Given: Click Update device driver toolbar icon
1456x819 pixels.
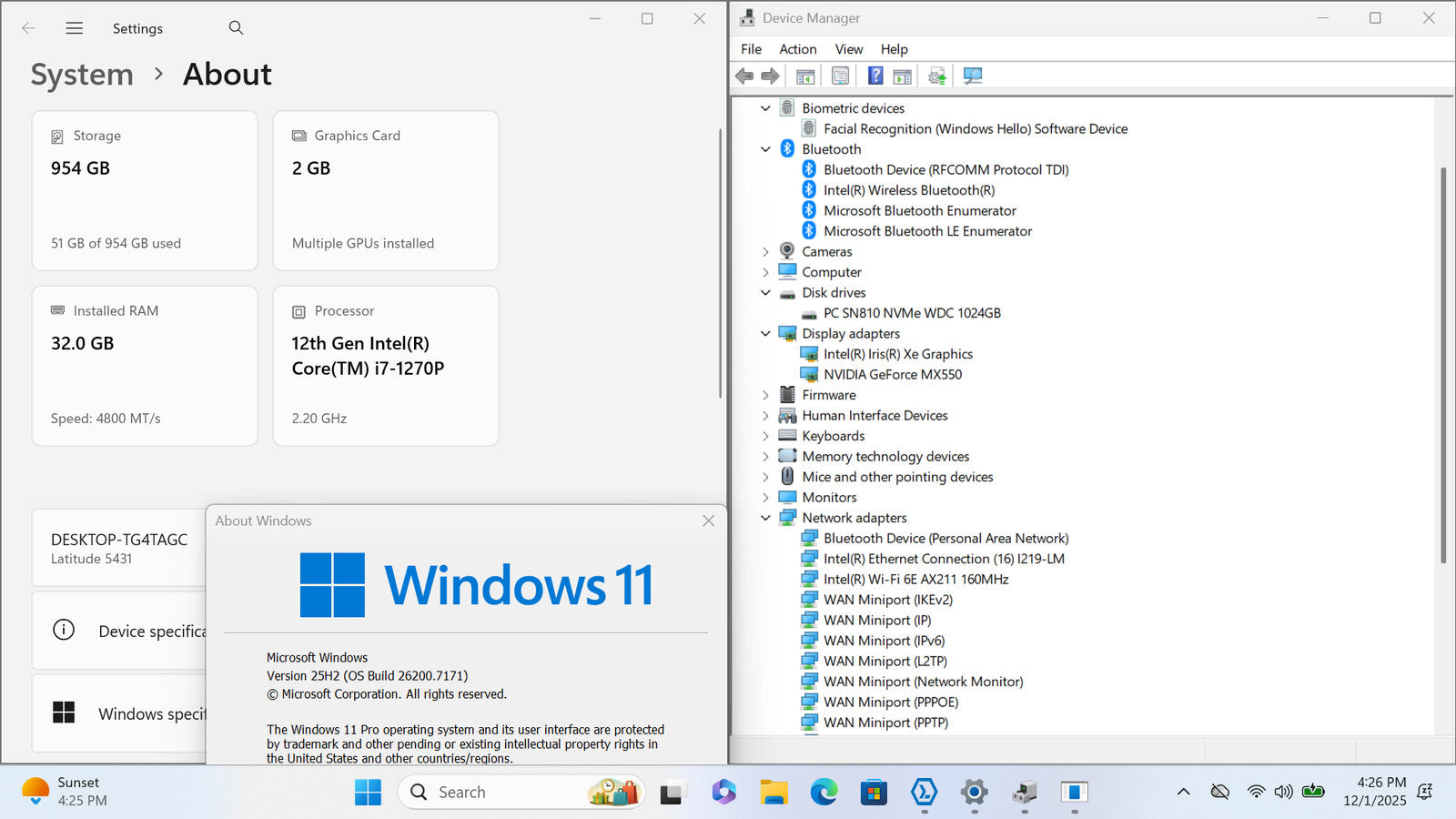Looking at the screenshot, I should click(x=936, y=76).
